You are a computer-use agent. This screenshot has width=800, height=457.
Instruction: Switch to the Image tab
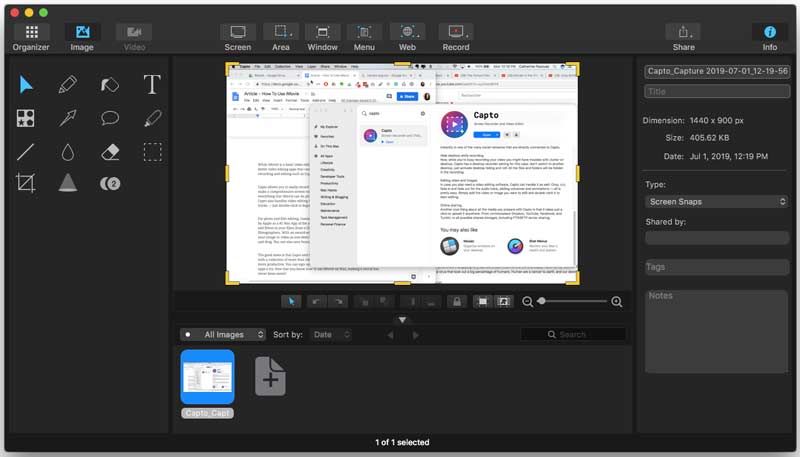tap(82, 37)
